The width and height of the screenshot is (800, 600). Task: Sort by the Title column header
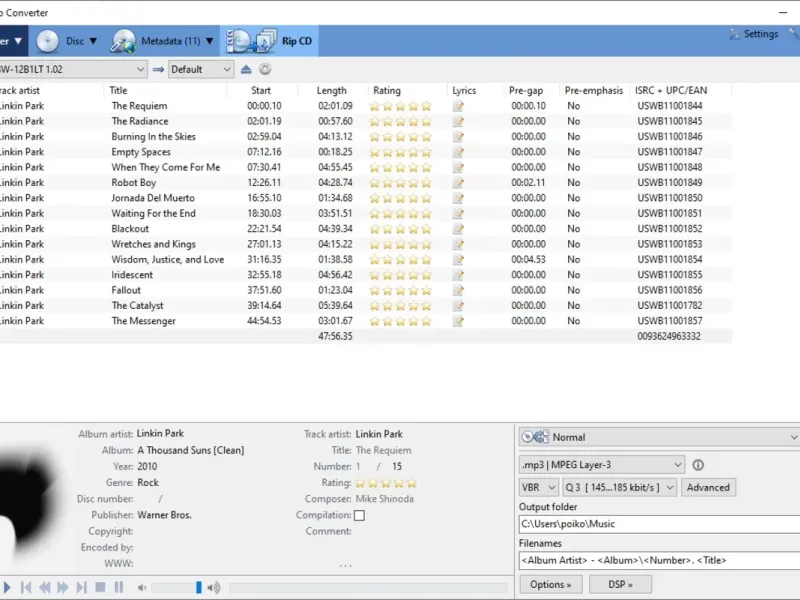point(118,90)
